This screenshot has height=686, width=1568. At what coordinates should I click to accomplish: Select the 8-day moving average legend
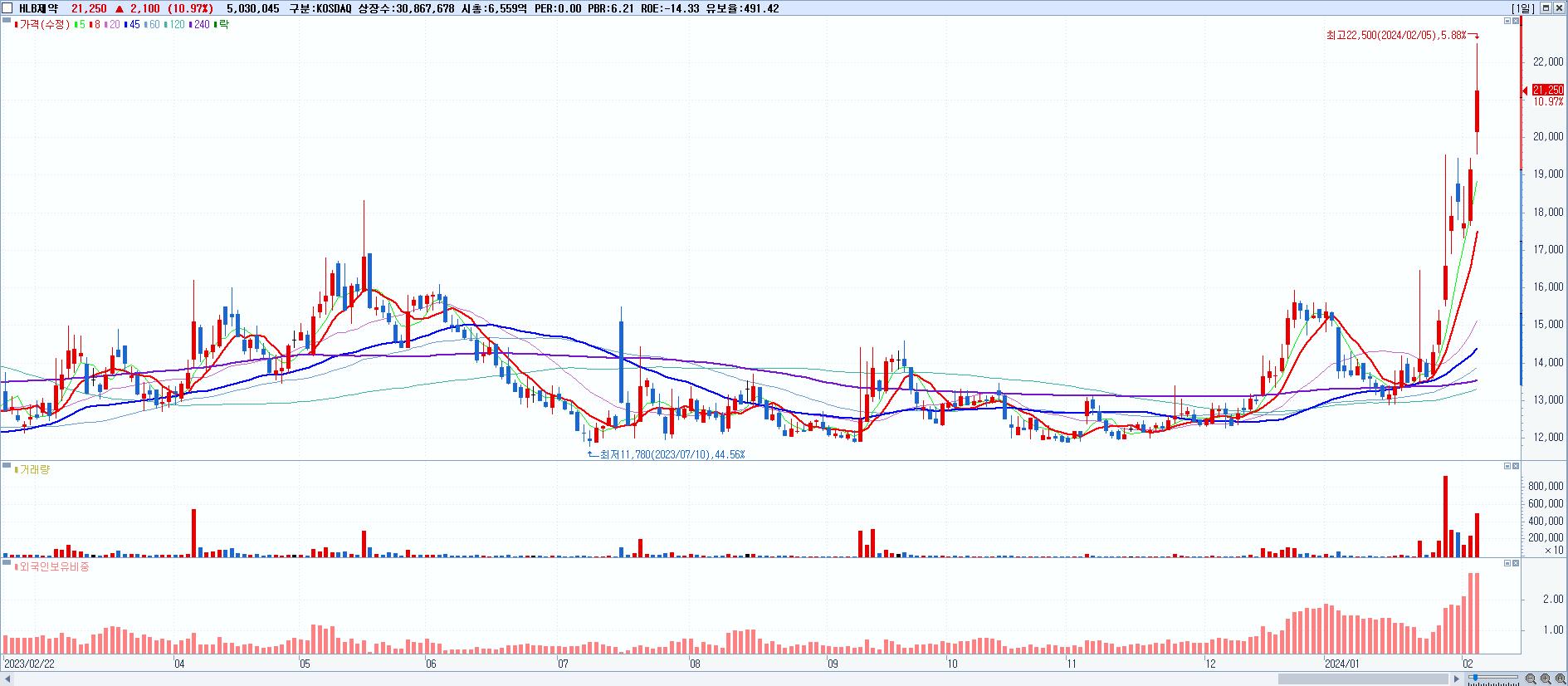click(95, 25)
